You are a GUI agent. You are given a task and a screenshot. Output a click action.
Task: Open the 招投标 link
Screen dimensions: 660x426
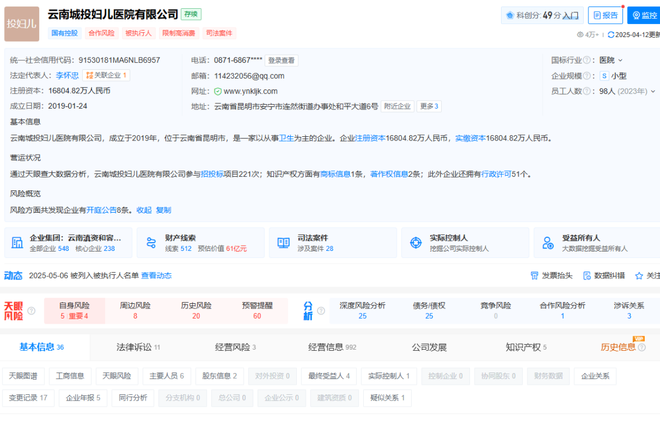[x=212, y=174]
